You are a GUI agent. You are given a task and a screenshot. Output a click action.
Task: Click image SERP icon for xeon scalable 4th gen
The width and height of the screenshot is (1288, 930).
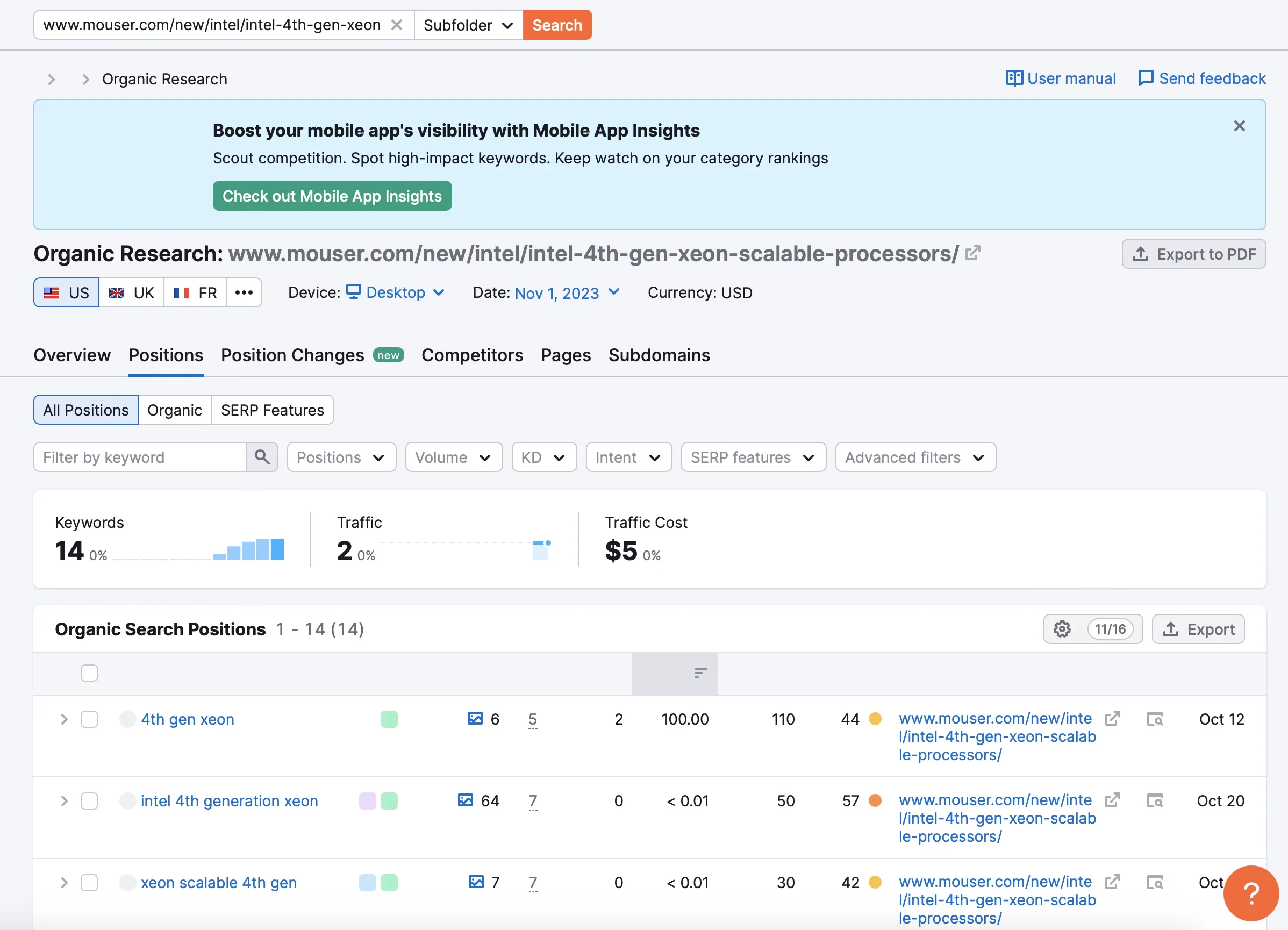point(476,882)
